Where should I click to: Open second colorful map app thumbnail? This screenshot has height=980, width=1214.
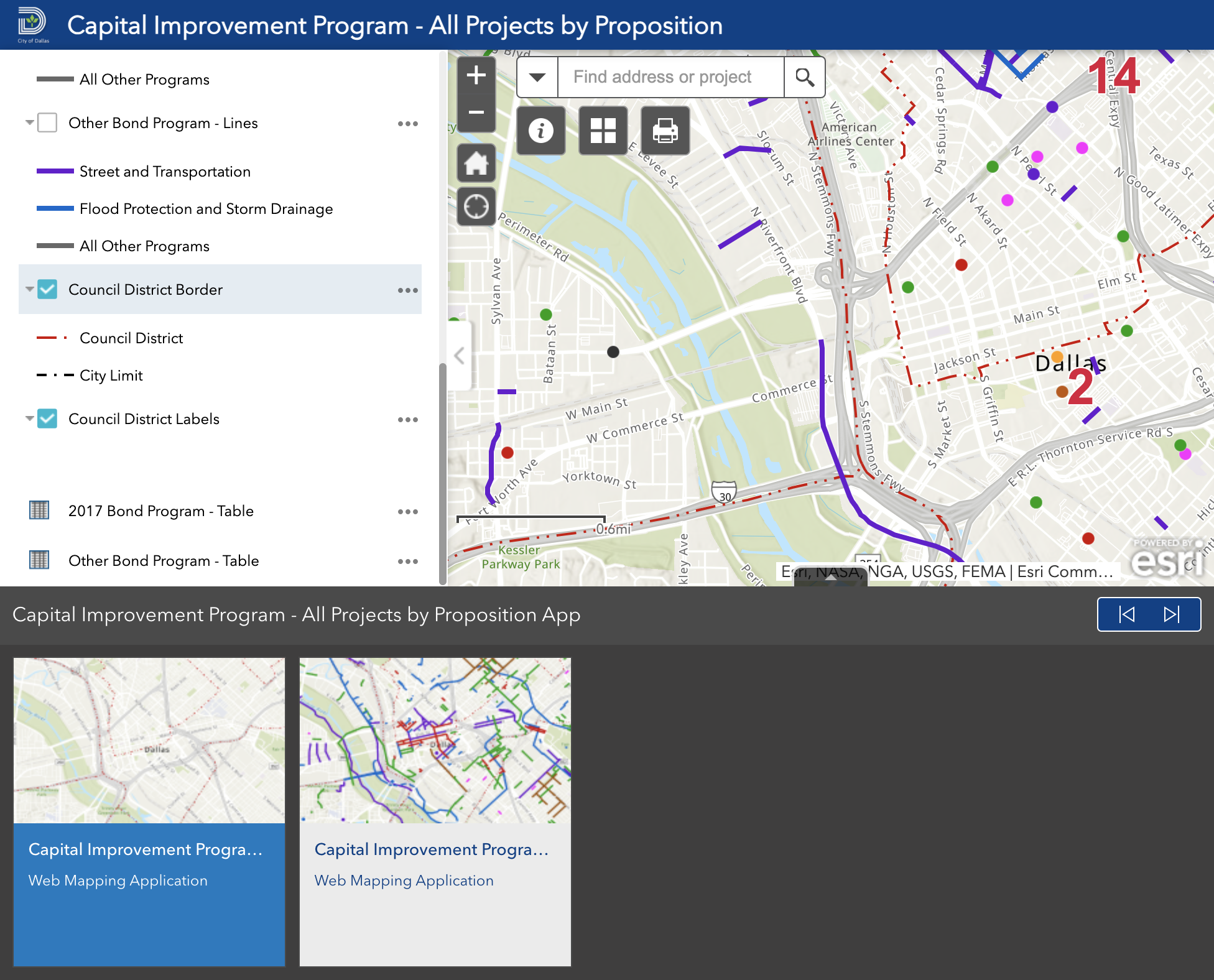coord(435,741)
